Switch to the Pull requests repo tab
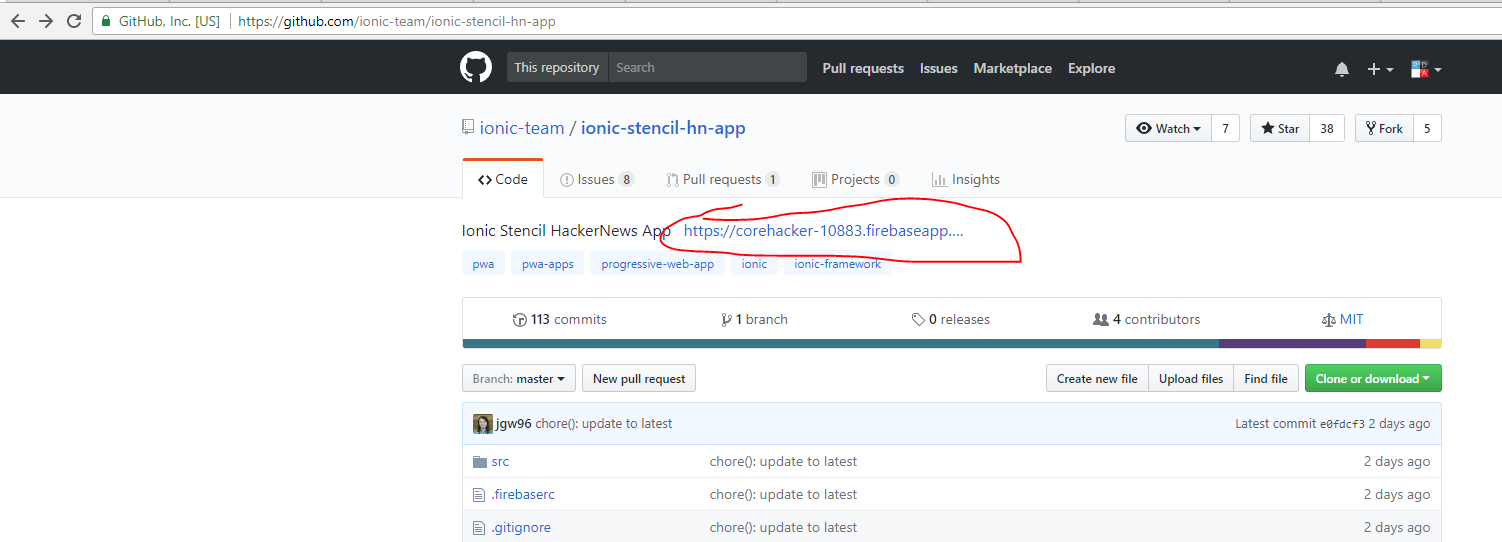 coord(723,179)
